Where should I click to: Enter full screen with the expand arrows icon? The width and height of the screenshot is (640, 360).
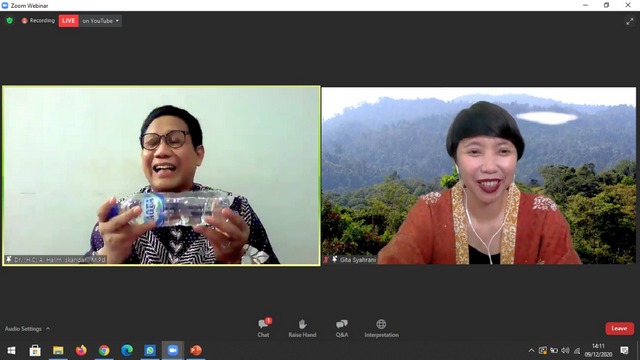[x=629, y=21]
